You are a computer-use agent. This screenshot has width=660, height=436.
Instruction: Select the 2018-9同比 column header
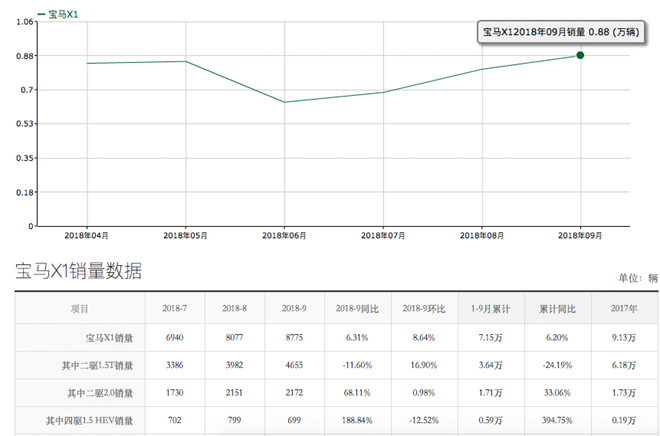pos(357,309)
